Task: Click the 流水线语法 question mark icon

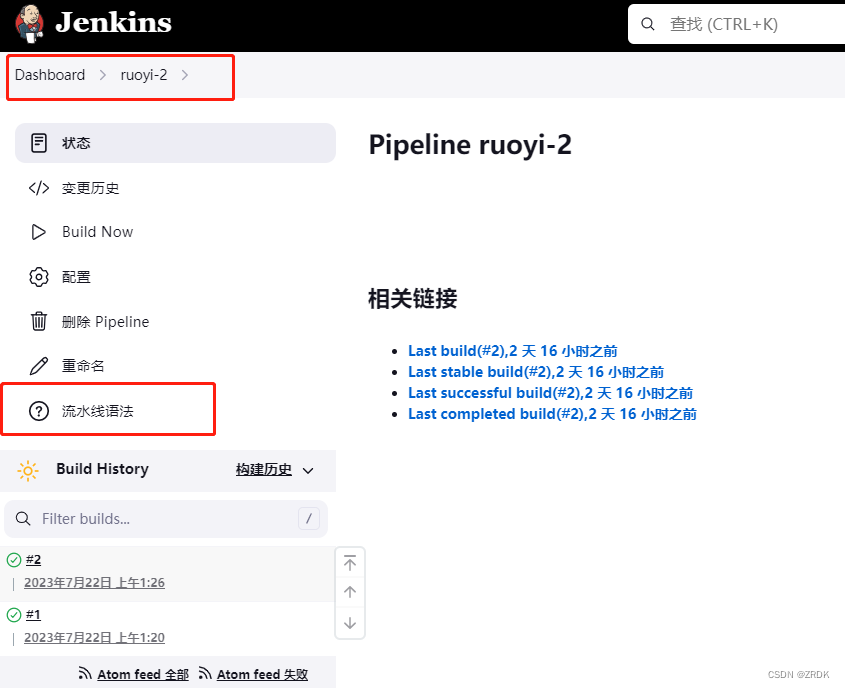Action: (x=39, y=411)
